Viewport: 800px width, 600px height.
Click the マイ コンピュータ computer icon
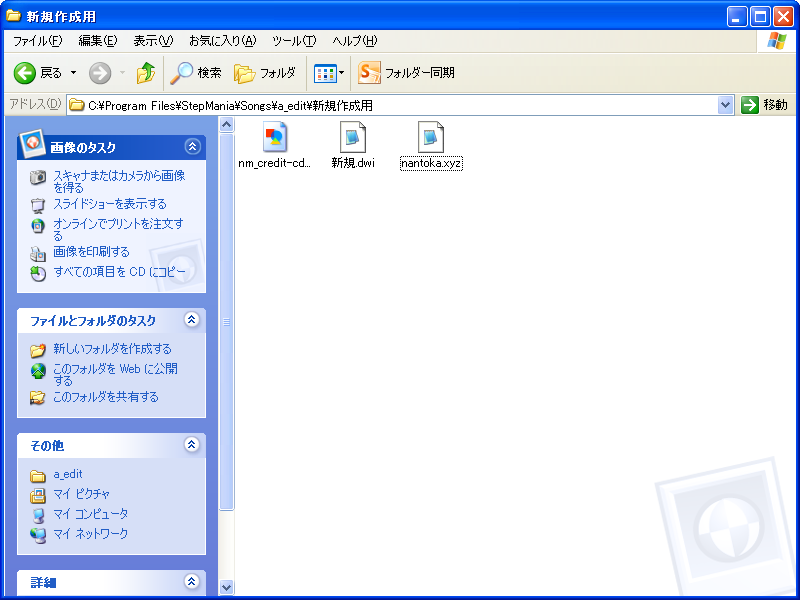point(38,515)
